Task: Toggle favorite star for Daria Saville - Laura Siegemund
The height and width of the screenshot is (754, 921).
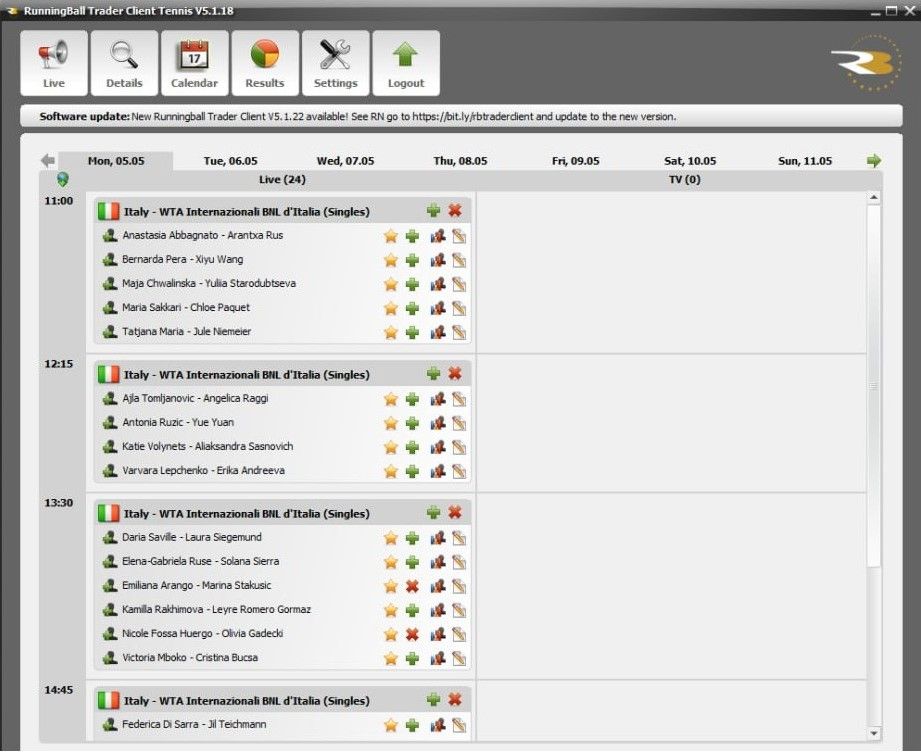Action: pos(391,538)
